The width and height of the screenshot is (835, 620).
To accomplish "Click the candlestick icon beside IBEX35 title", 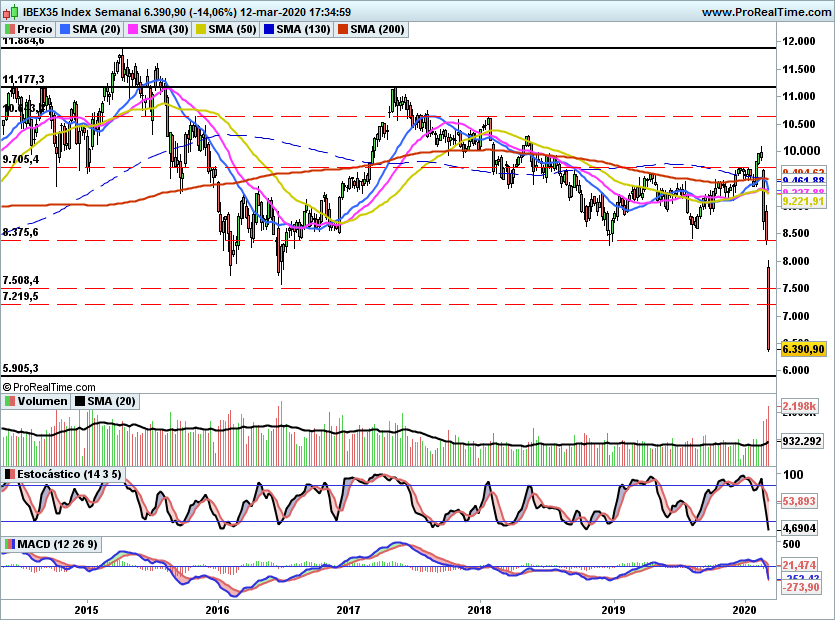I will [x=9, y=12].
